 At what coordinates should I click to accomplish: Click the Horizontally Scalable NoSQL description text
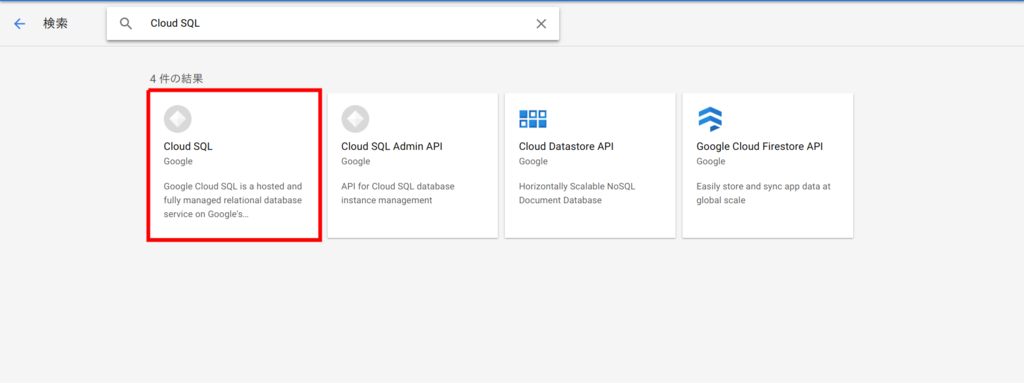(577, 193)
